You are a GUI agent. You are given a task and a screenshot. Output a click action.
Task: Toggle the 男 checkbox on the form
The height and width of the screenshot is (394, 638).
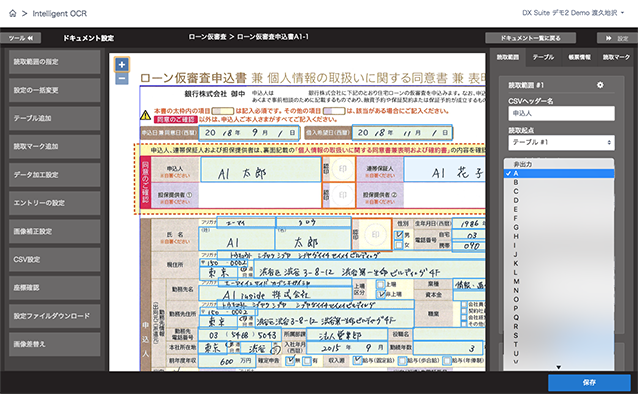(399, 235)
